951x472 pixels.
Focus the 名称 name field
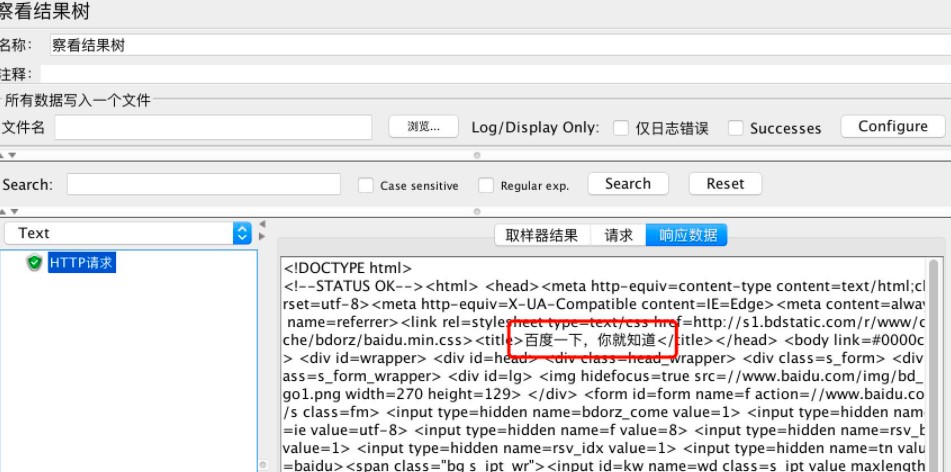500,45
